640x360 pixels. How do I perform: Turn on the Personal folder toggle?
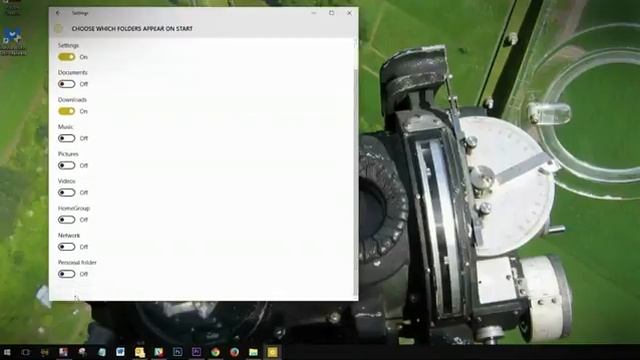point(67,274)
